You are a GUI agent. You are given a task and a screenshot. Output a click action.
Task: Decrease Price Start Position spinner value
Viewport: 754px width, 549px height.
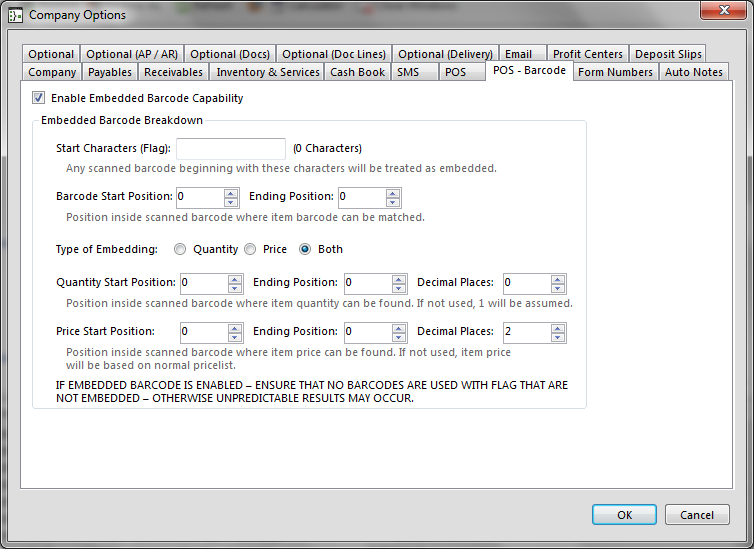click(235, 336)
